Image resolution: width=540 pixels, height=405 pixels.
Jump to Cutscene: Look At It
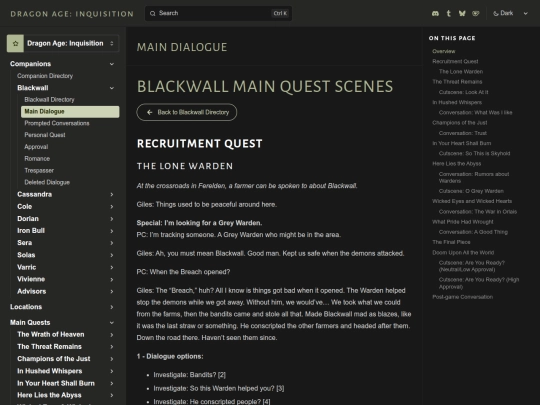464,92
